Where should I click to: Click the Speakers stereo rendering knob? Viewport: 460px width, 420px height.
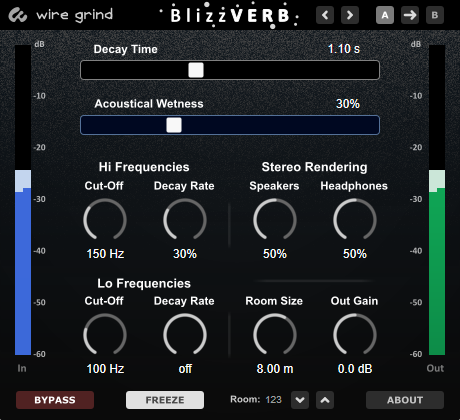pyautogui.click(x=275, y=220)
